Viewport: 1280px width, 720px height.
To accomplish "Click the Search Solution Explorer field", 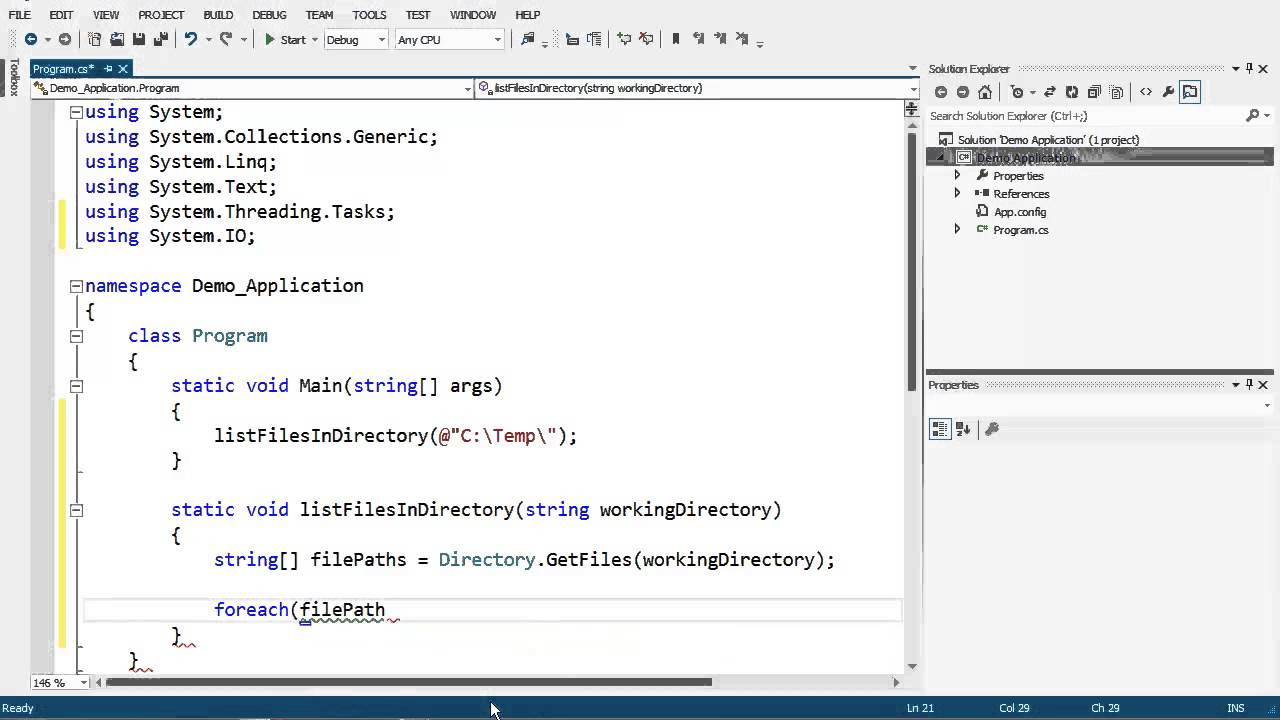I will pyautogui.click(x=1085, y=116).
